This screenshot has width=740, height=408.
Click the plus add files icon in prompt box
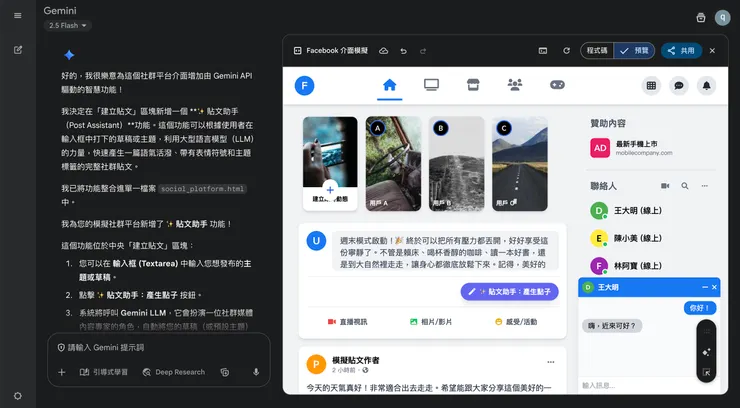[x=61, y=372]
